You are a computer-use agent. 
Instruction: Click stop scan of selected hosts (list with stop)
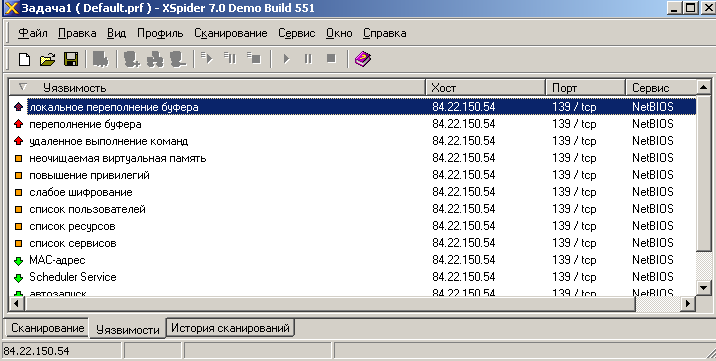(253, 58)
